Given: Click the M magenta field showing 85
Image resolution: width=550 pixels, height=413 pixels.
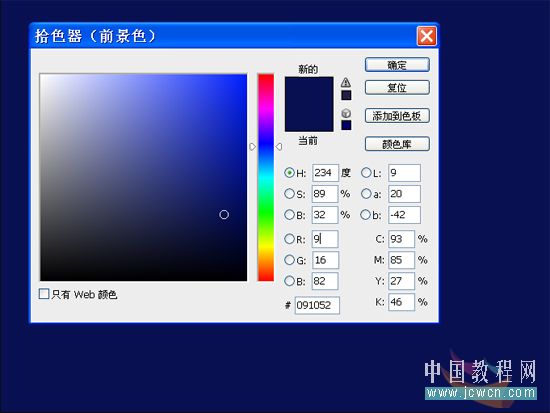Looking at the screenshot, I should point(401,260).
